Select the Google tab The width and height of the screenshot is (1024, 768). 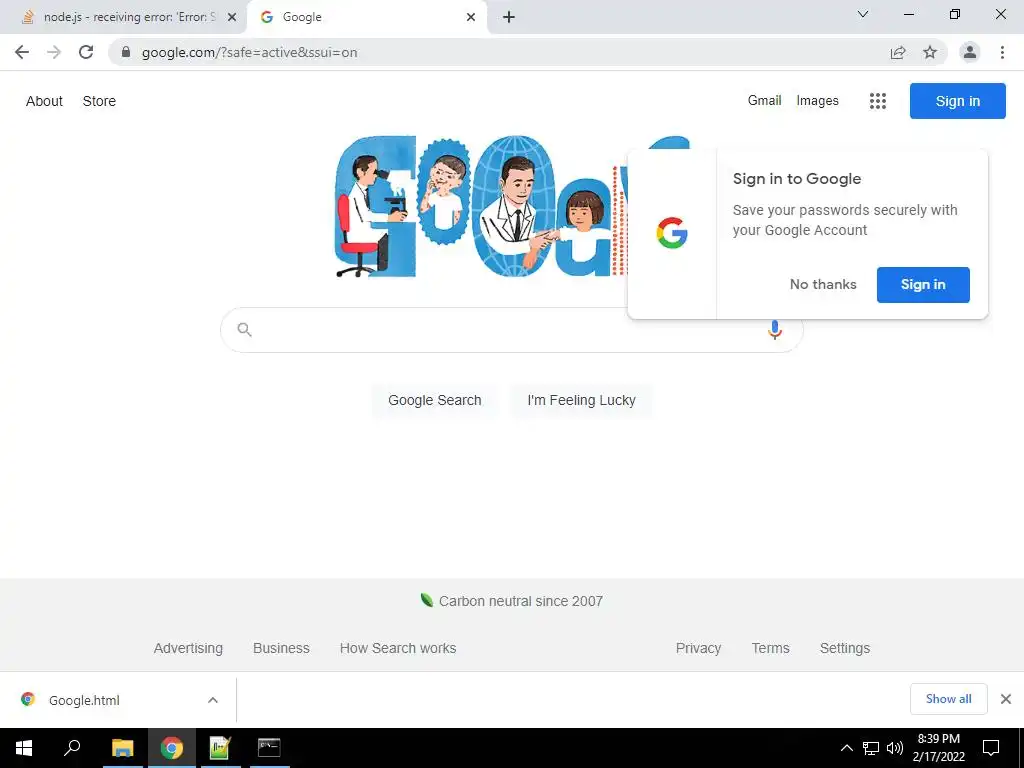366,17
